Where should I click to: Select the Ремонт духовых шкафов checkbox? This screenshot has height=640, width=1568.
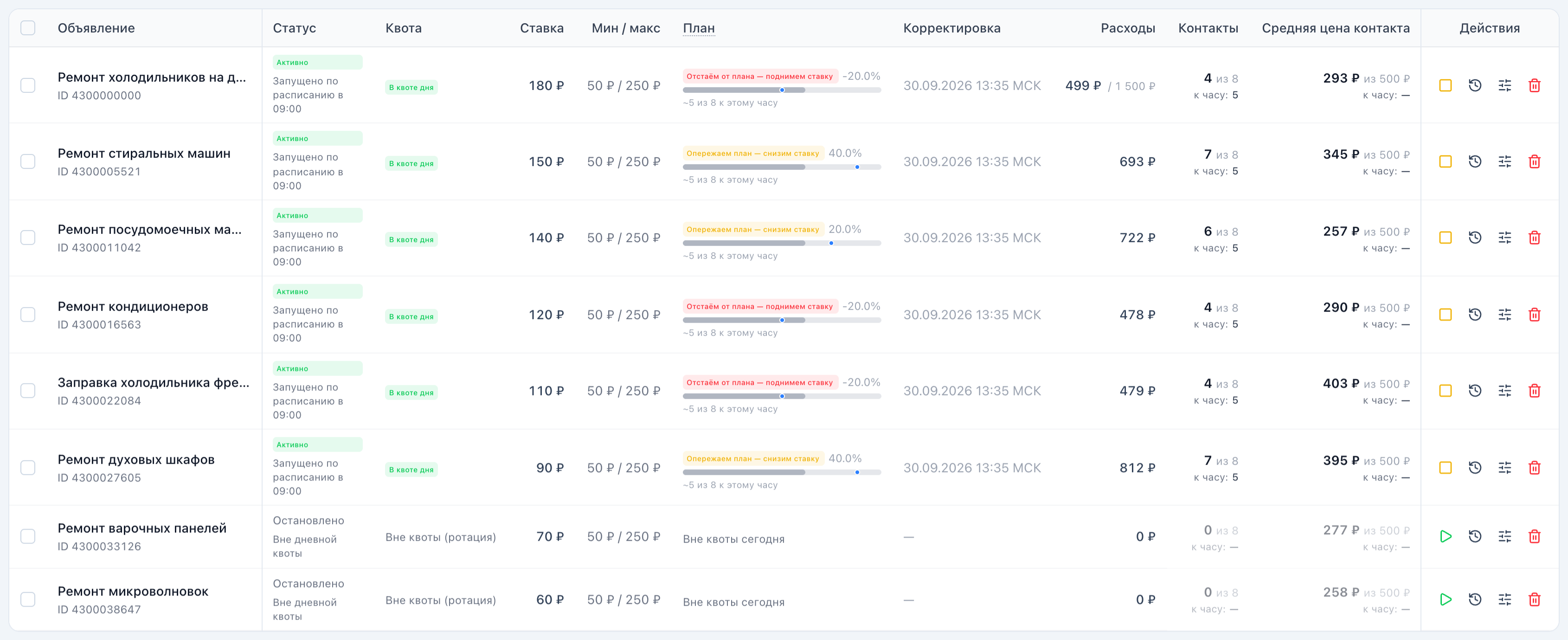tap(28, 468)
